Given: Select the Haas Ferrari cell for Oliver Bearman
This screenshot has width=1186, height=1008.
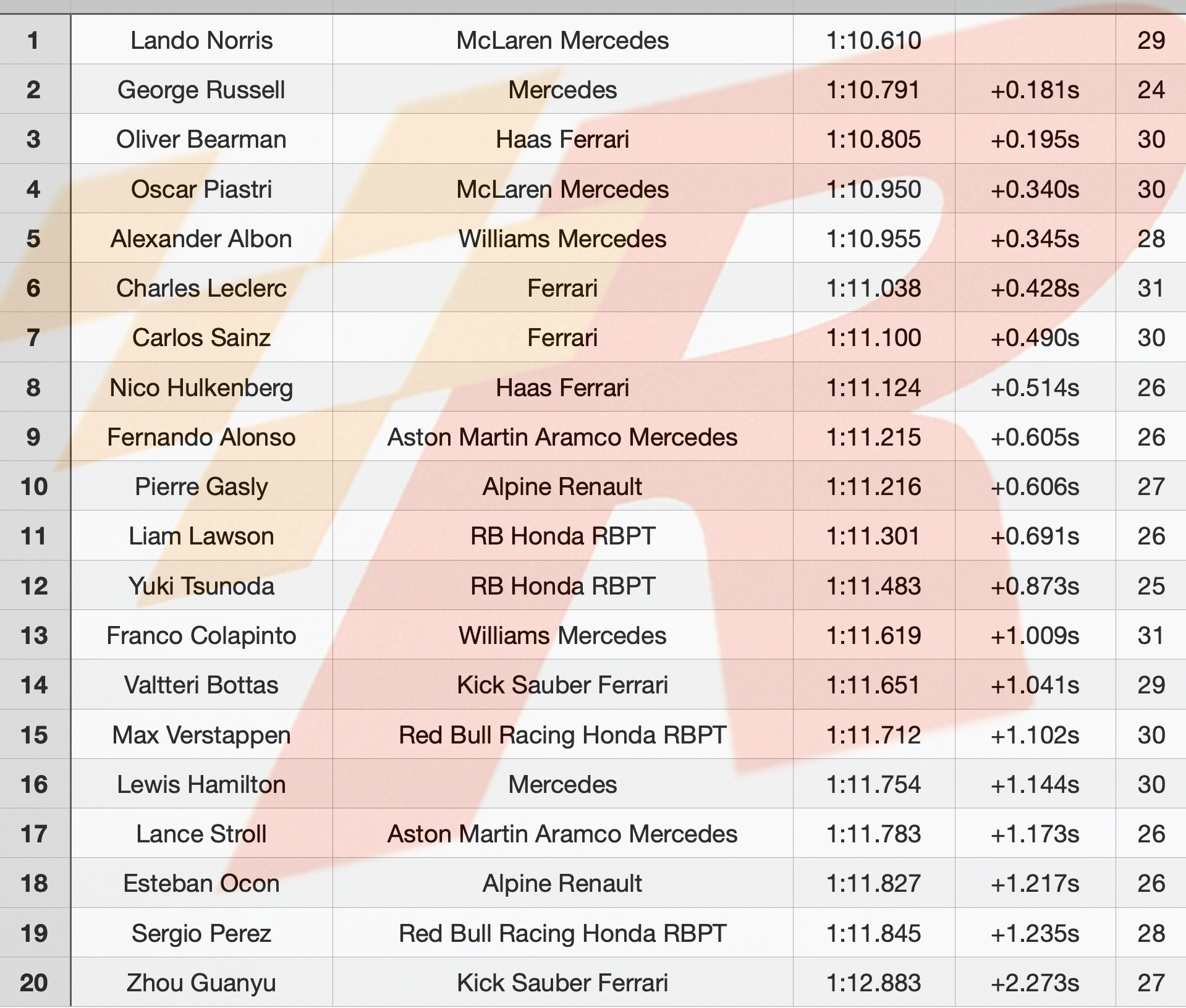Looking at the screenshot, I should tap(562, 139).
